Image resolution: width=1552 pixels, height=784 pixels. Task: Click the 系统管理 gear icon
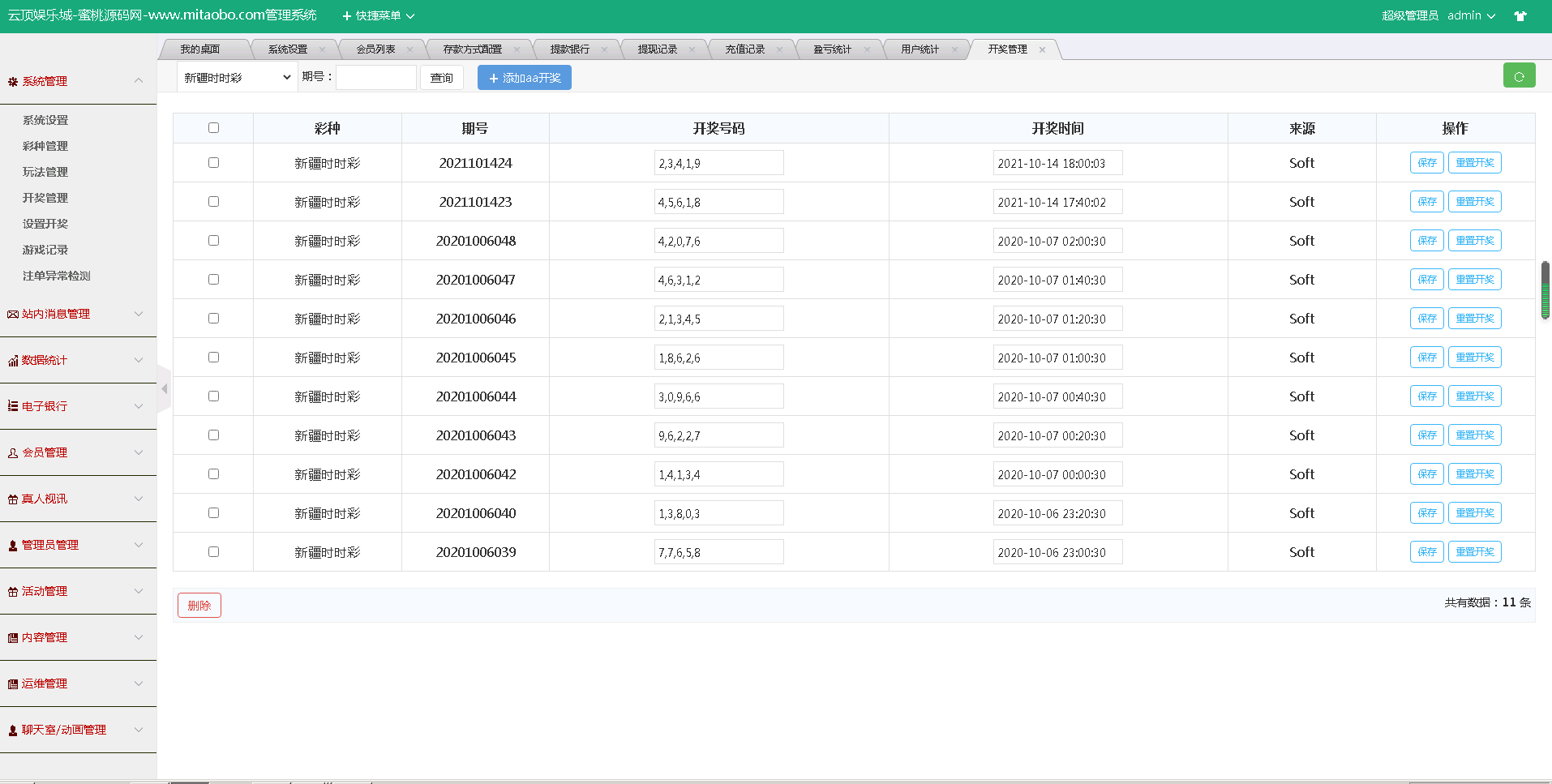(13, 82)
